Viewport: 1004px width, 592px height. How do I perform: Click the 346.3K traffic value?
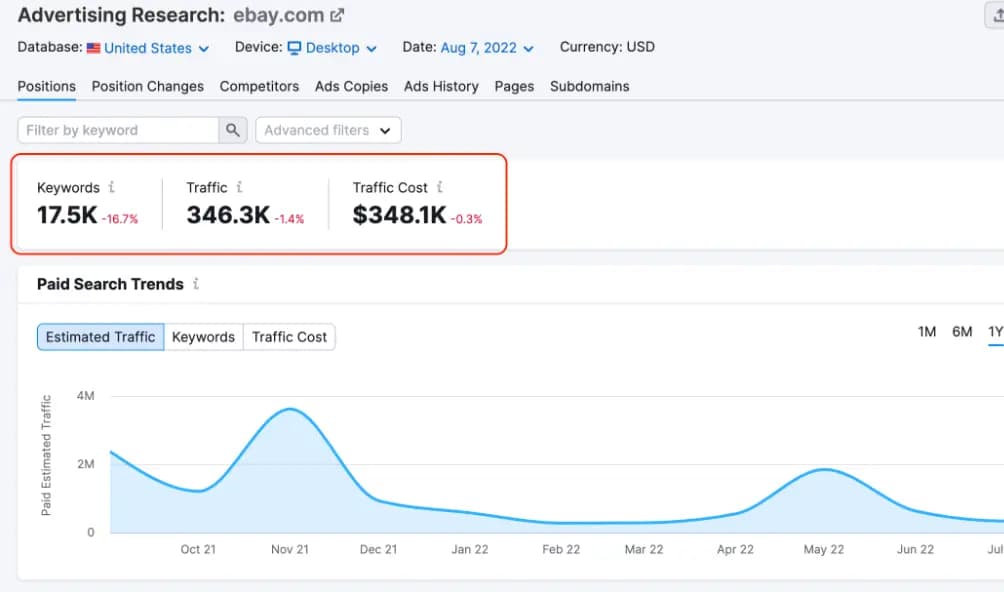[x=228, y=215]
